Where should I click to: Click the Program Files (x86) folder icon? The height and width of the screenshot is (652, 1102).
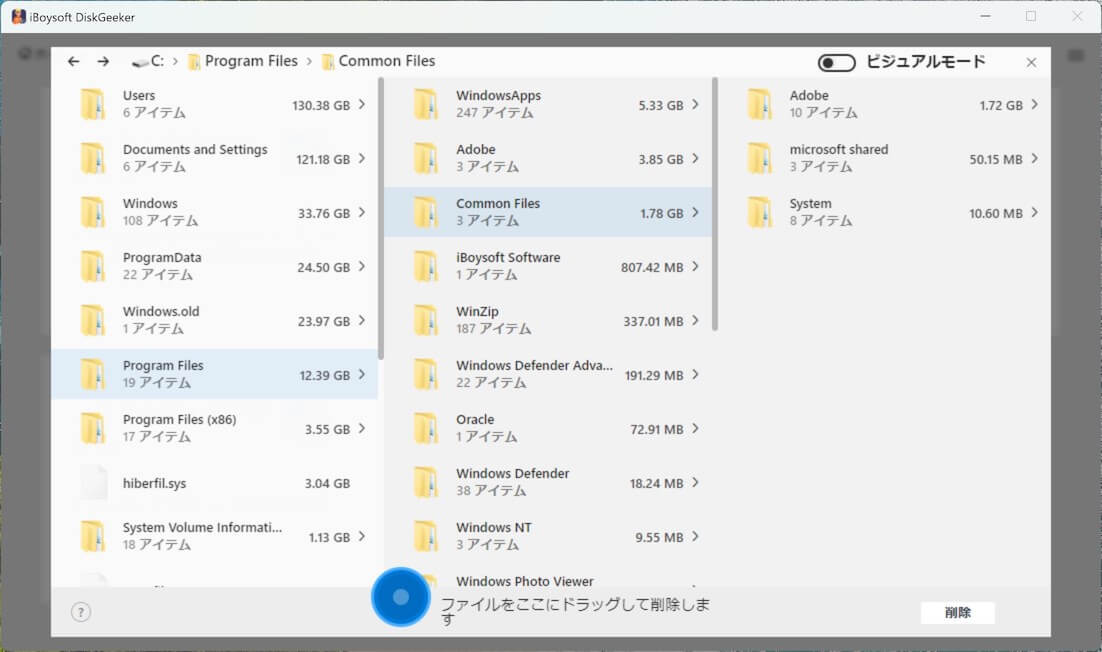pyautogui.click(x=93, y=429)
